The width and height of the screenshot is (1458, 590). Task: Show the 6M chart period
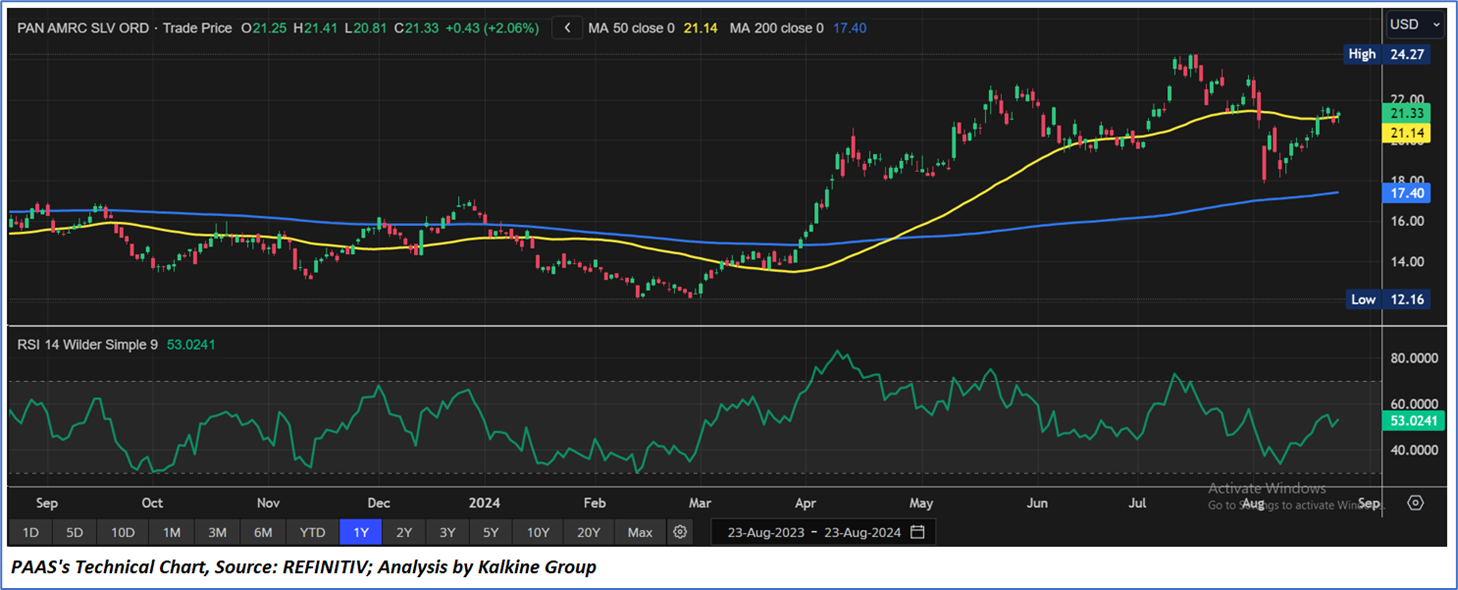tap(263, 532)
